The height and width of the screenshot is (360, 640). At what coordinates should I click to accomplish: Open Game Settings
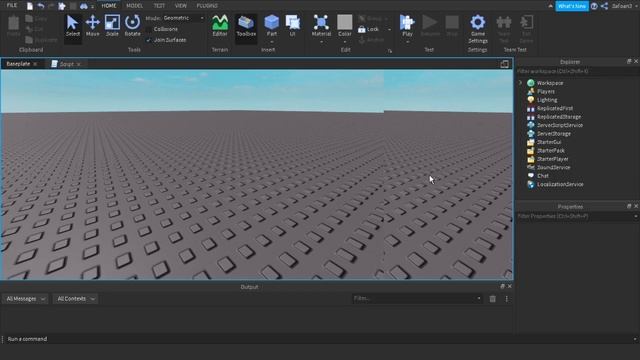pyautogui.click(x=478, y=29)
